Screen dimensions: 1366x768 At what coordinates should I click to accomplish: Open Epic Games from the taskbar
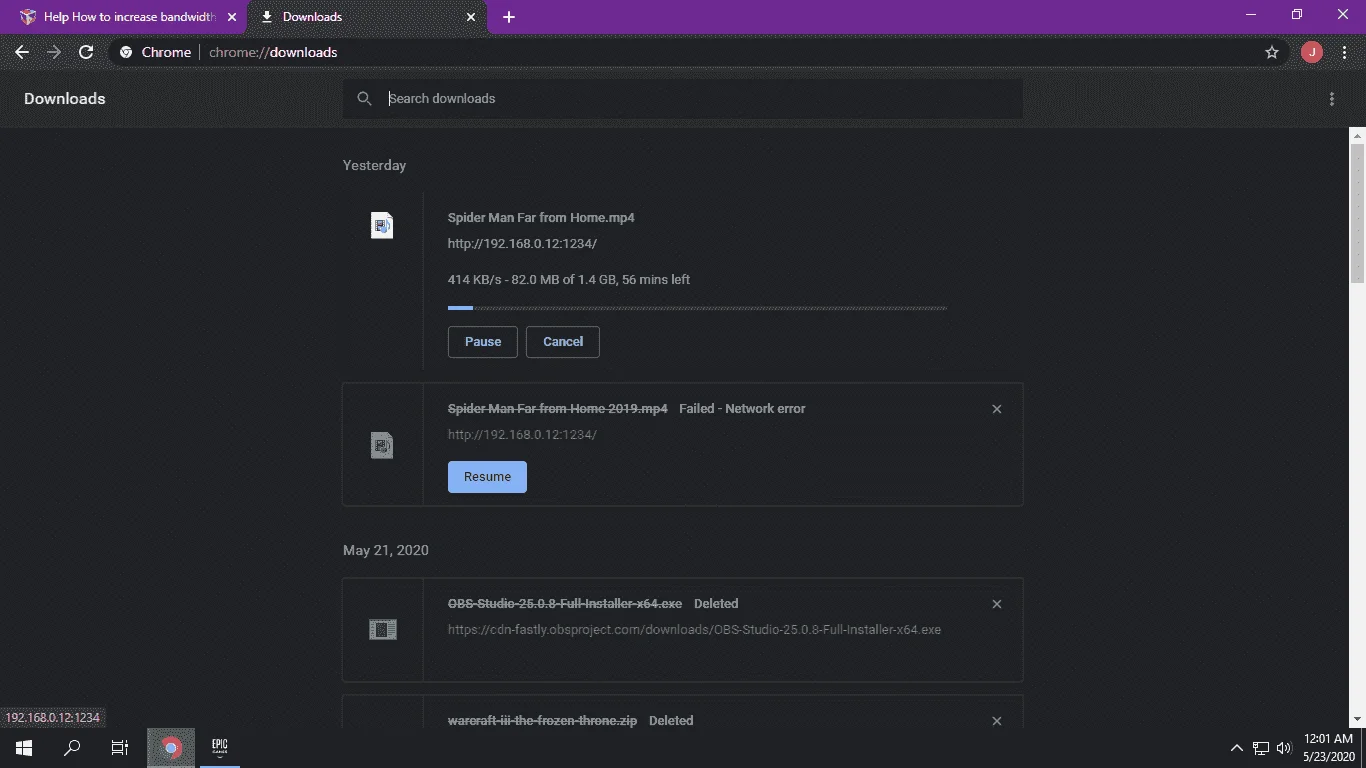pyautogui.click(x=220, y=747)
